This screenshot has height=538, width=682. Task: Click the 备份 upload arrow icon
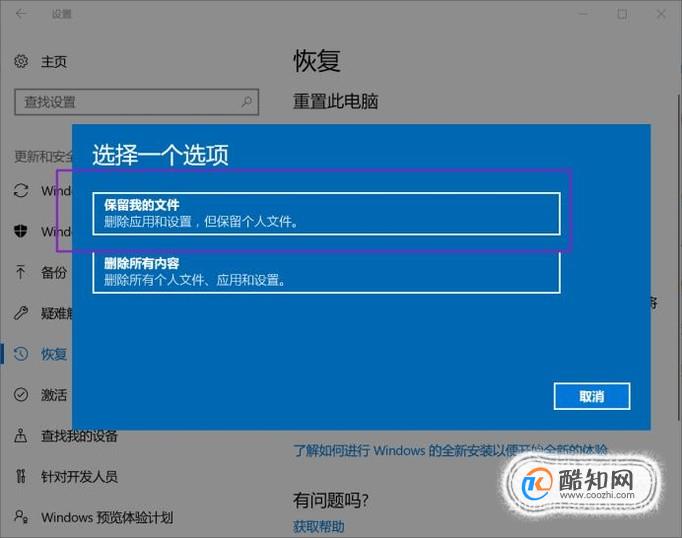(x=20, y=272)
